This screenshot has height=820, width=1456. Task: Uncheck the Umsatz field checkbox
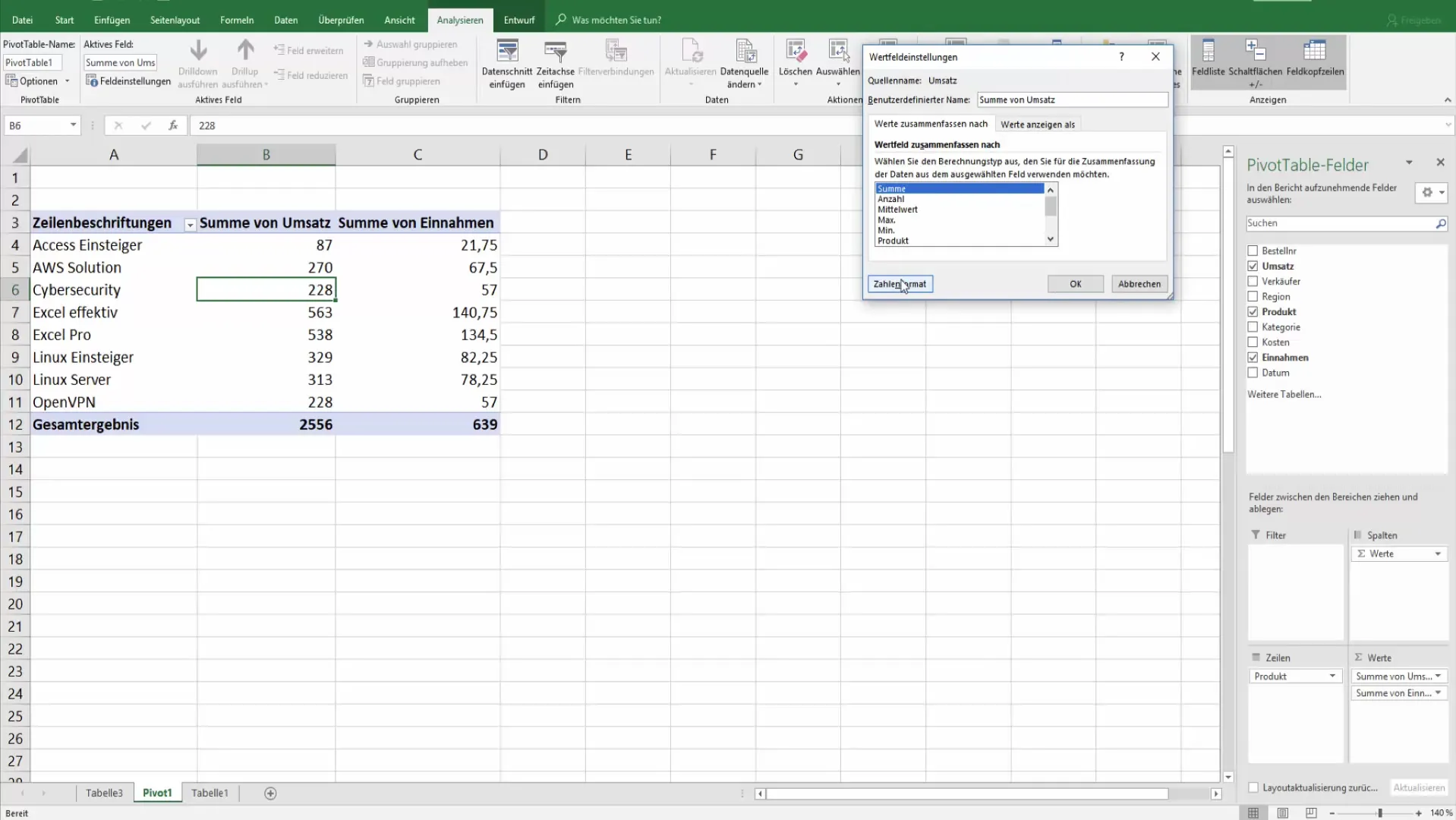tap(1253, 266)
